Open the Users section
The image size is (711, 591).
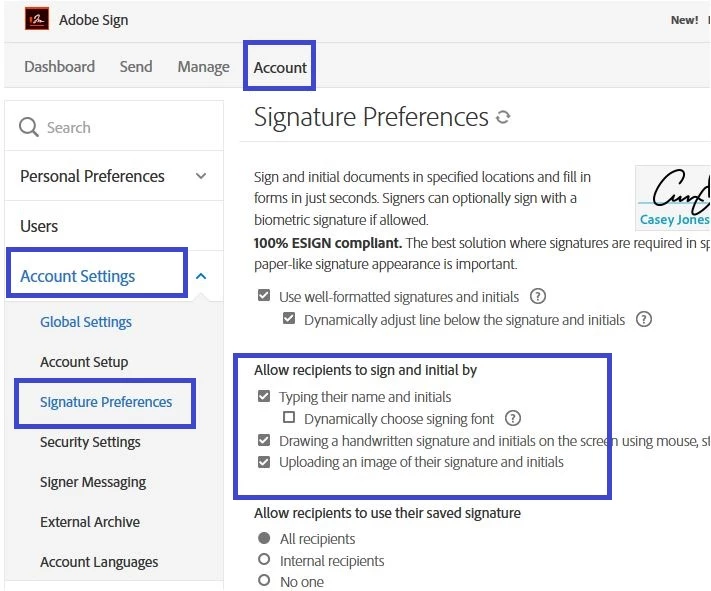pos(39,226)
